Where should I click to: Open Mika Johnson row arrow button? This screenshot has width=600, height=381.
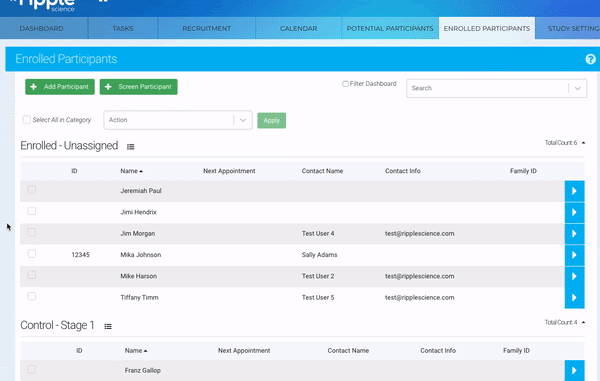click(574, 255)
